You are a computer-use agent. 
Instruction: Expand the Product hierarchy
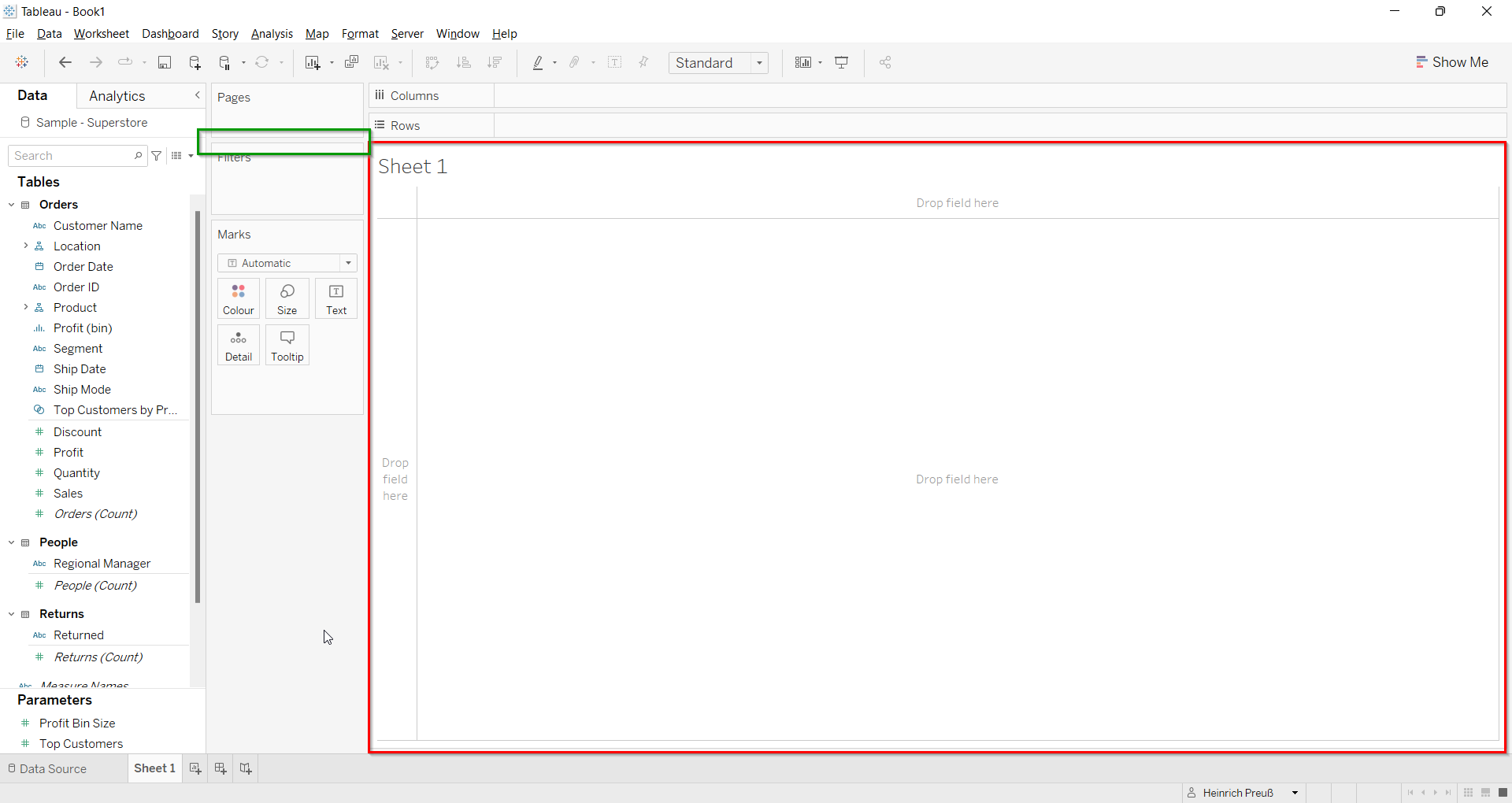26,307
